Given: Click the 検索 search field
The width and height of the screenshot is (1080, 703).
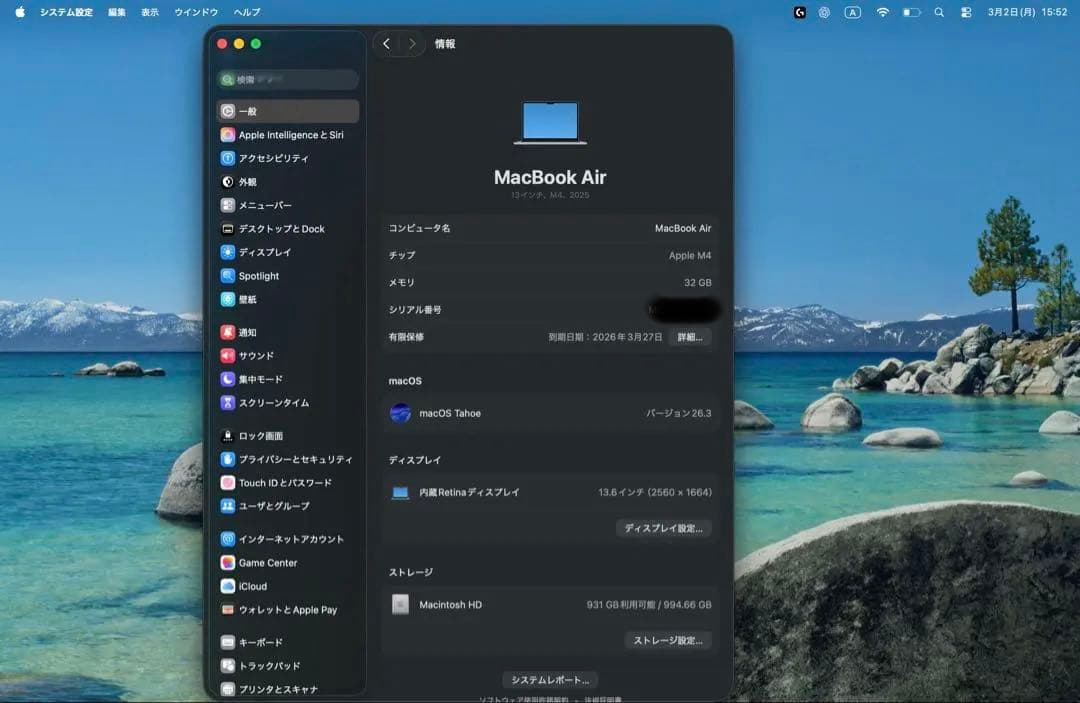Looking at the screenshot, I should point(287,78).
